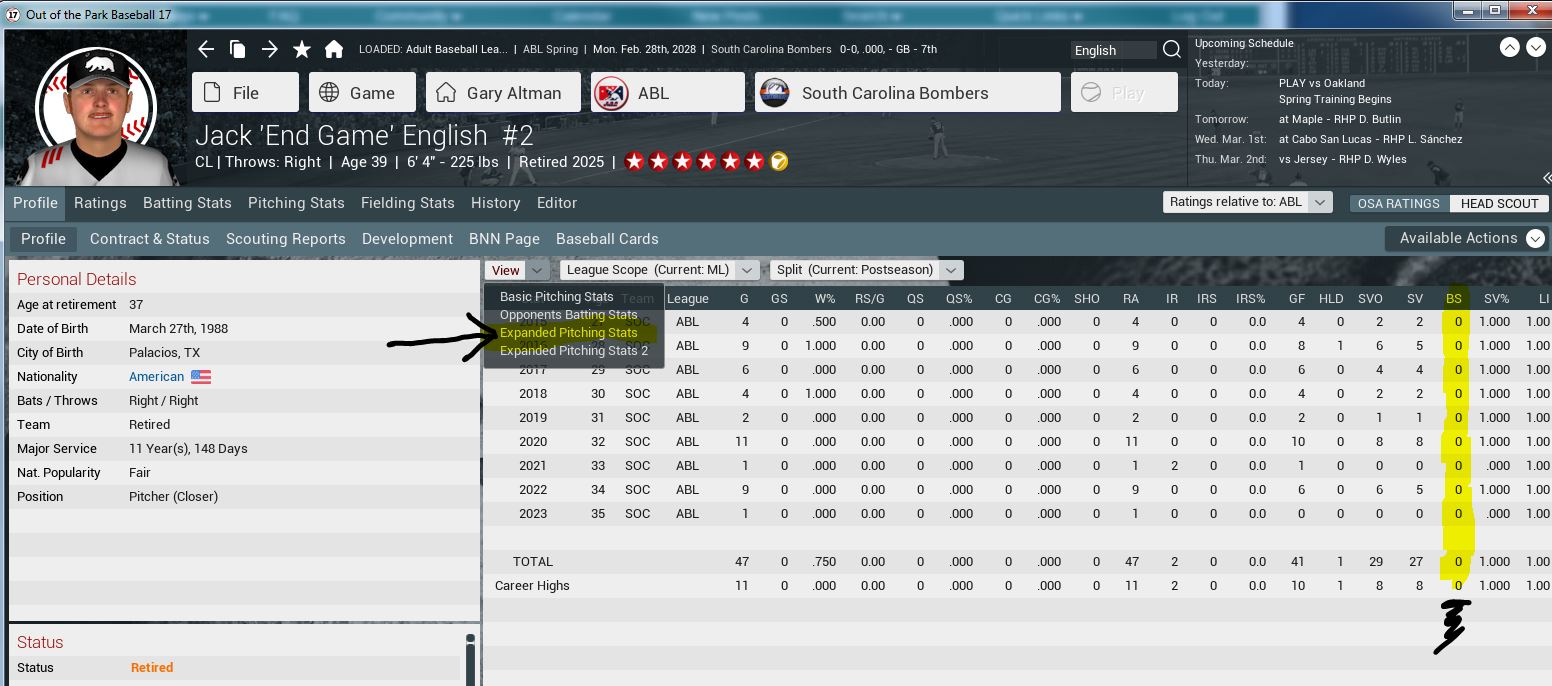This screenshot has height=686, width=1552.
Task: Open the League Scope dropdown
Action: (x=659, y=270)
